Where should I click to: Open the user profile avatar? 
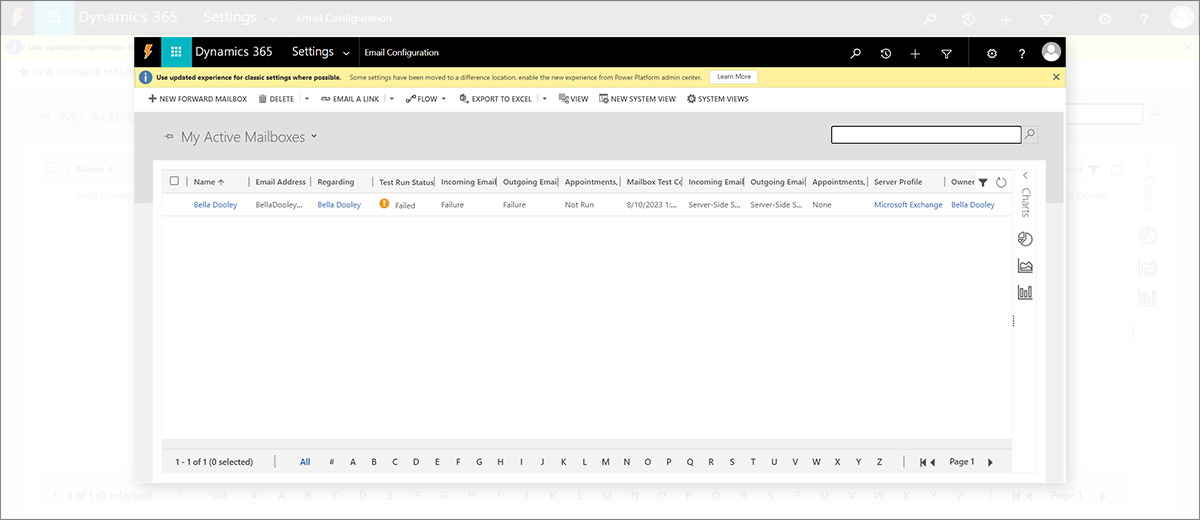[1051, 52]
